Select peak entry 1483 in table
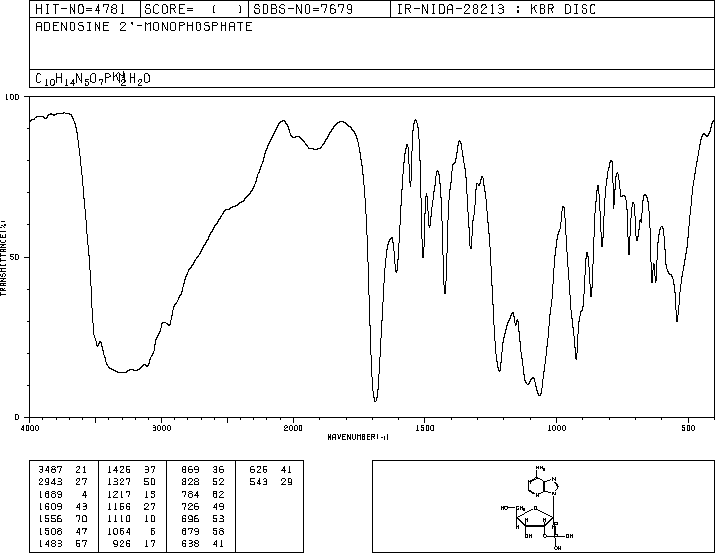Image resolution: width=715 pixels, height=553 pixels. 63,543
